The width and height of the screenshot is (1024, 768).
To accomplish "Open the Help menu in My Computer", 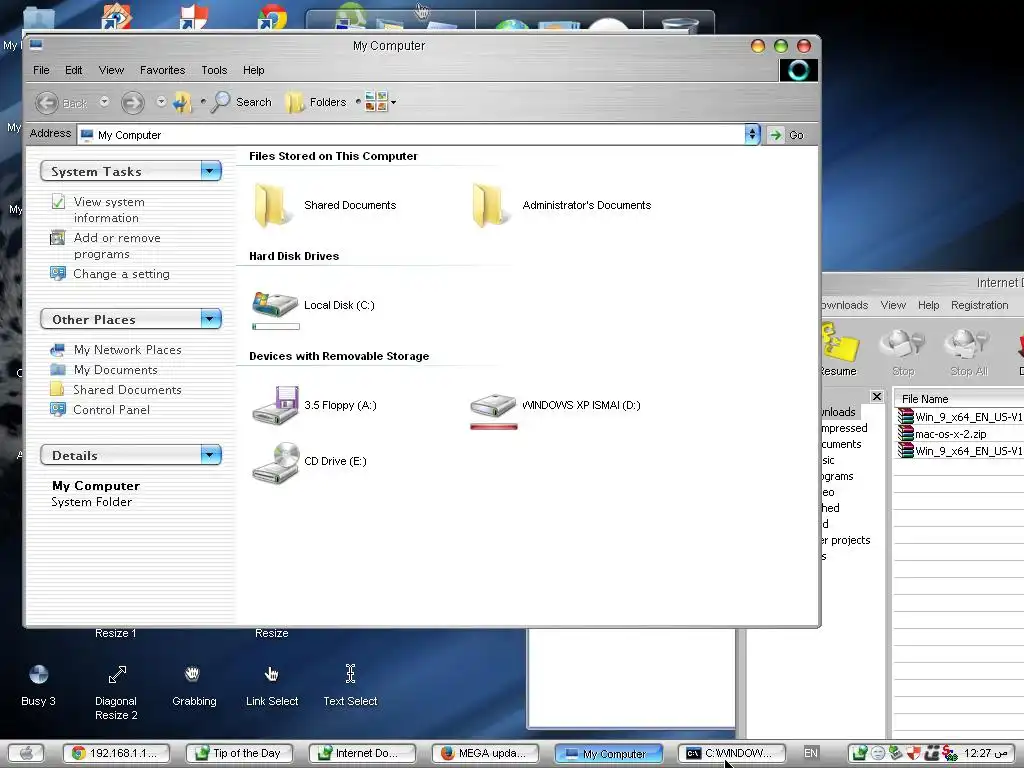I will (253, 70).
